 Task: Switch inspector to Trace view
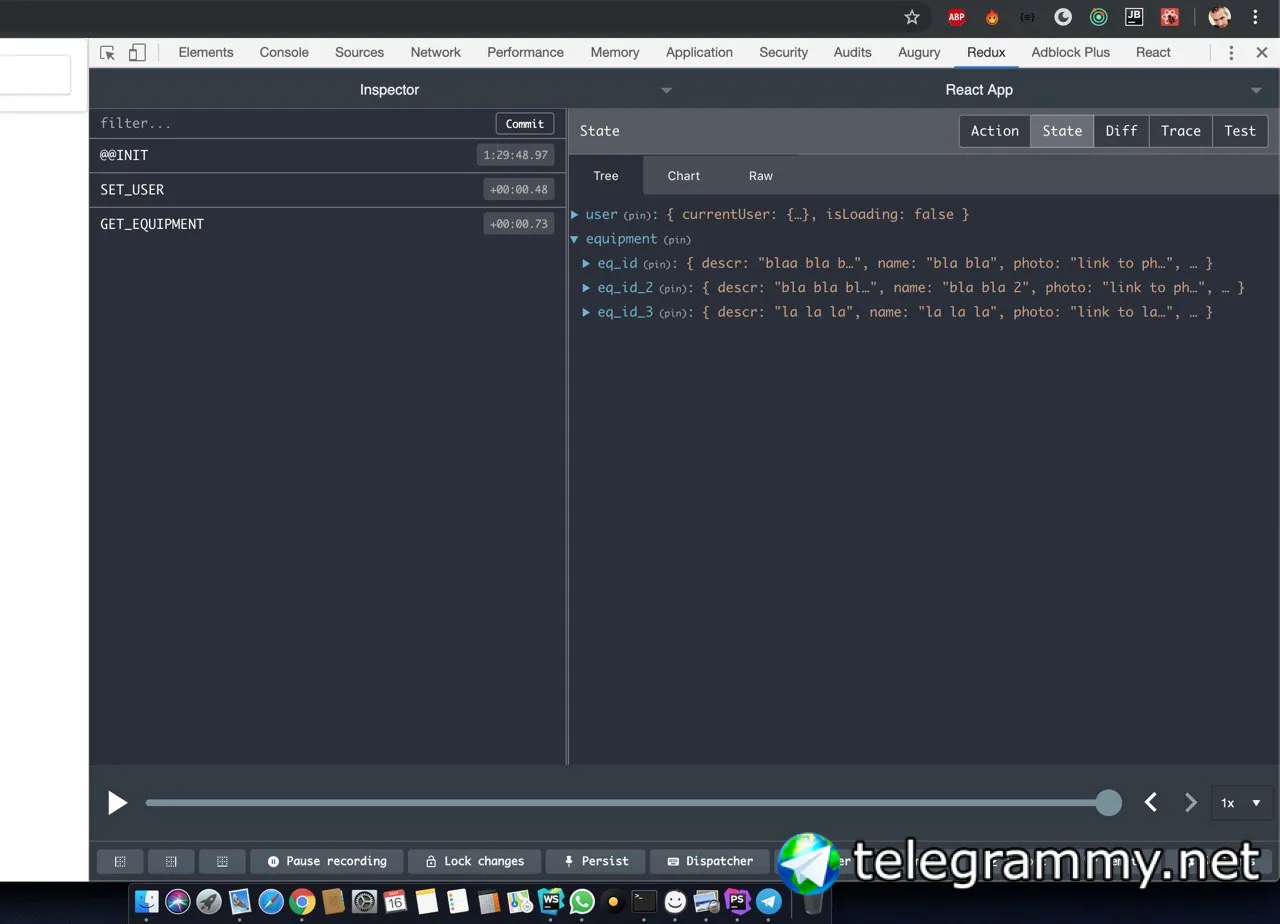(1180, 131)
